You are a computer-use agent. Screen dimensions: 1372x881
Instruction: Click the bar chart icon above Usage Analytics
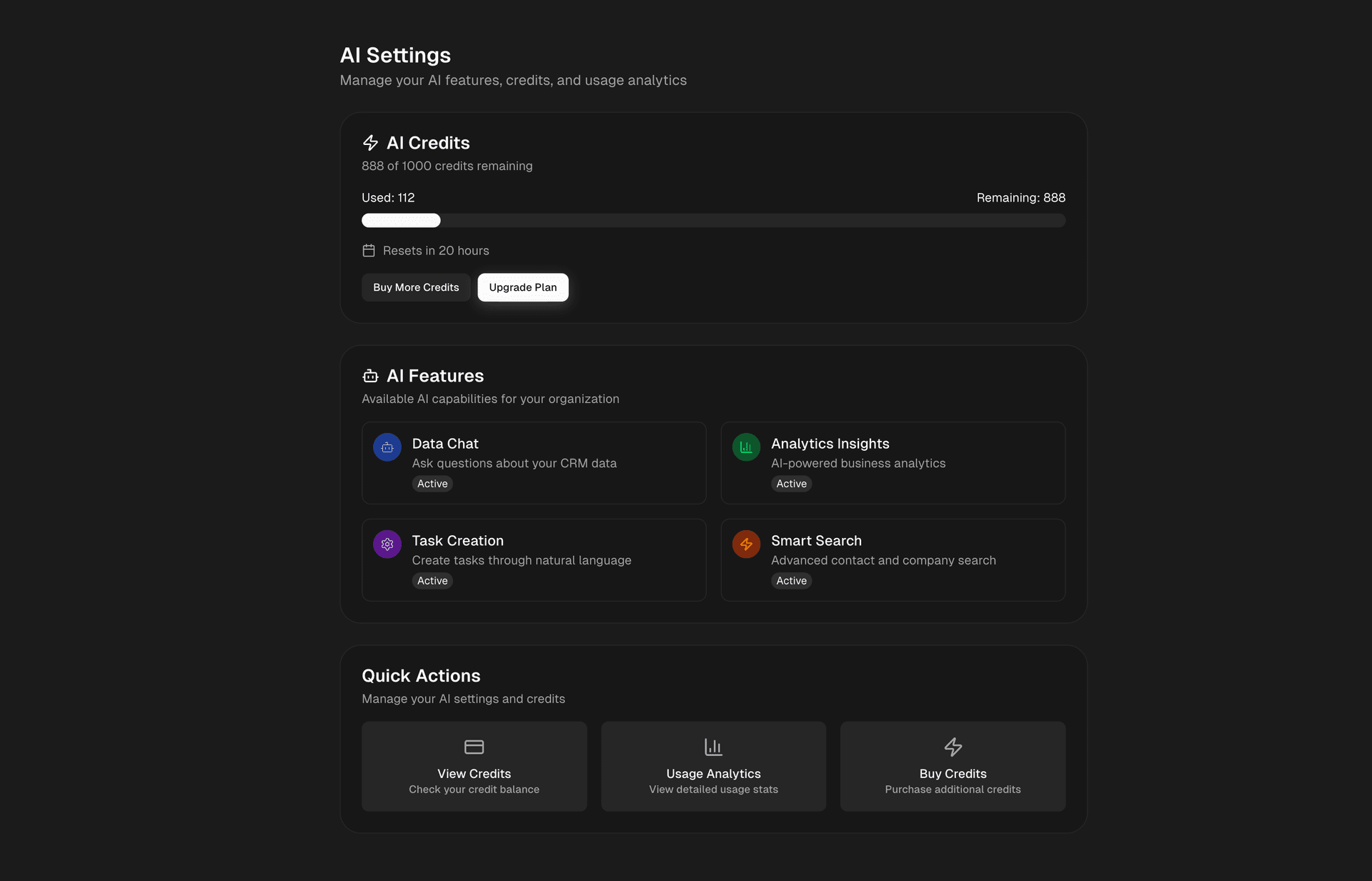[x=712, y=746]
